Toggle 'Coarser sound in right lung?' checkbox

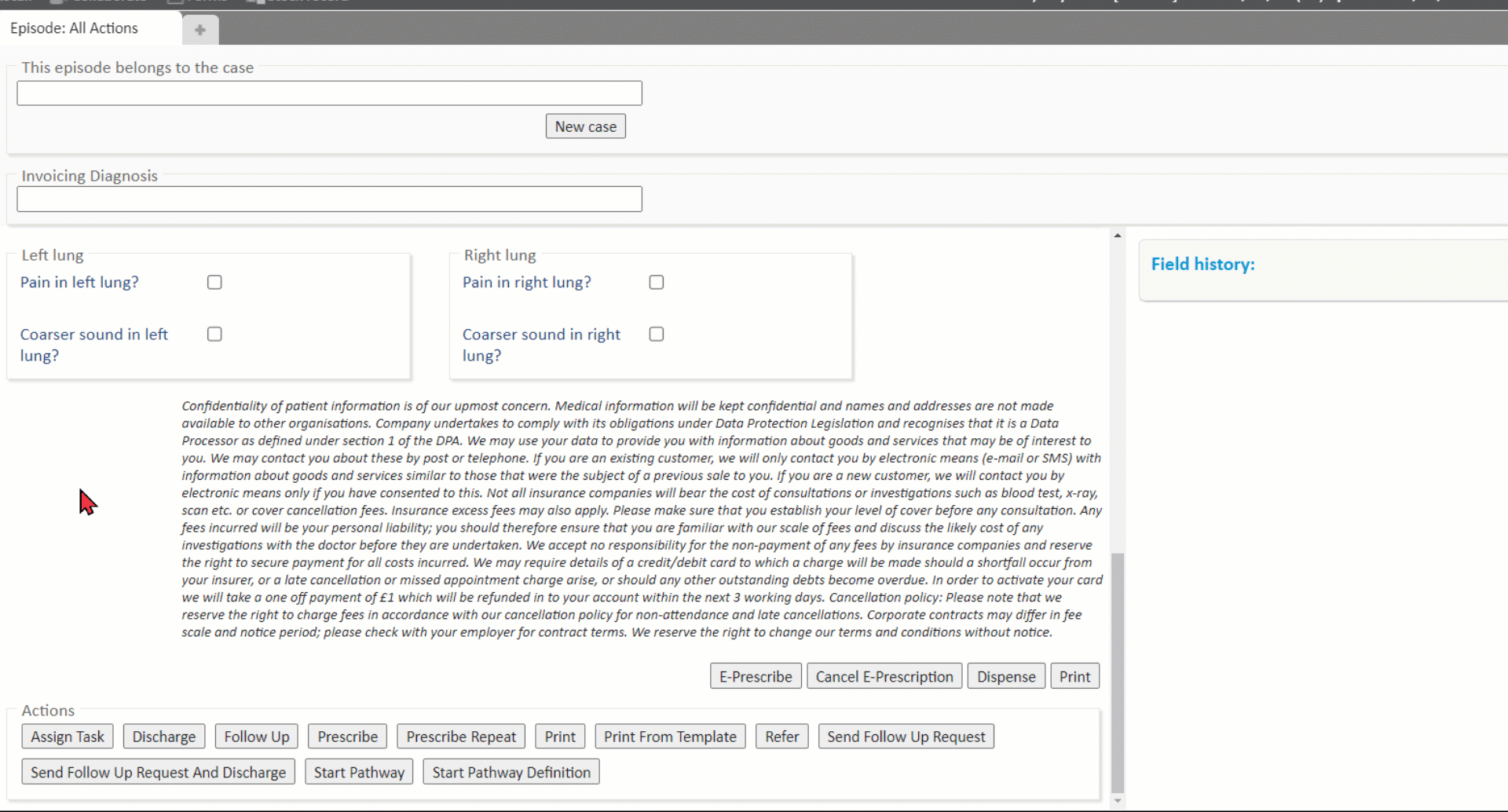tap(657, 334)
